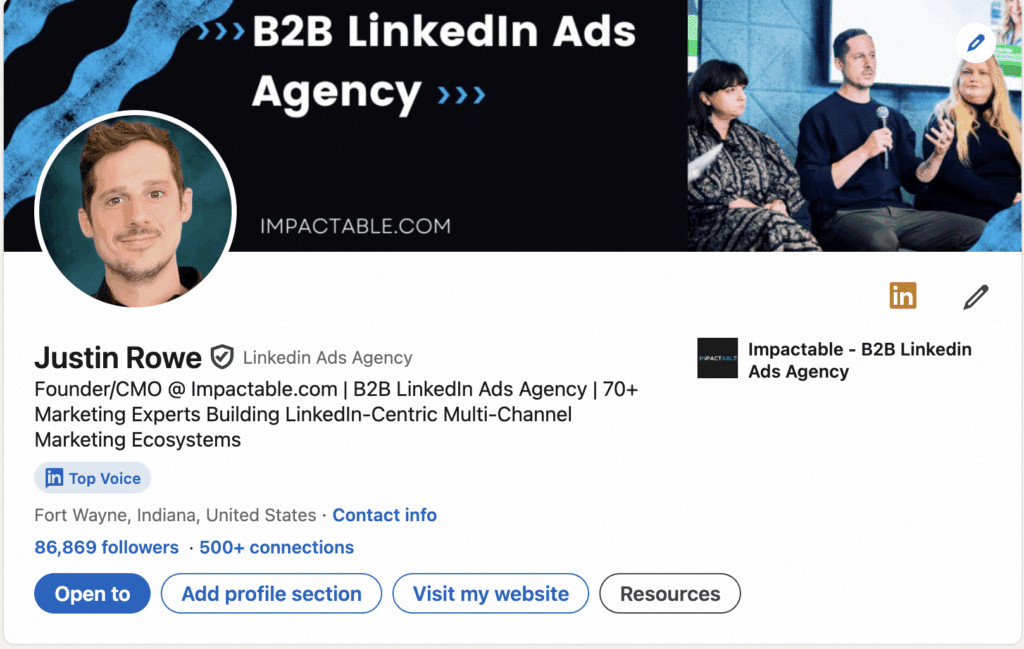This screenshot has height=649, width=1024.
Task: Click the panel discussion photo in banner
Action: 853,125
